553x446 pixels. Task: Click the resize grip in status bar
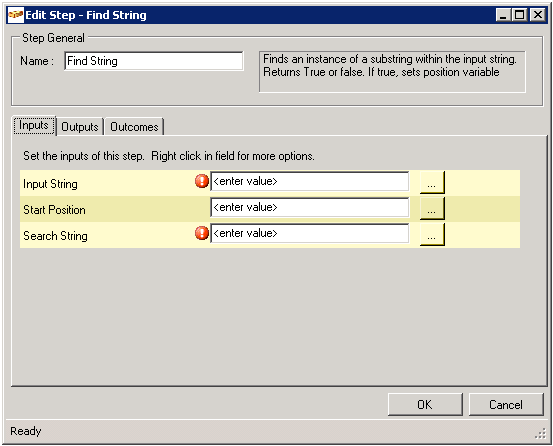tap(540, 434)
